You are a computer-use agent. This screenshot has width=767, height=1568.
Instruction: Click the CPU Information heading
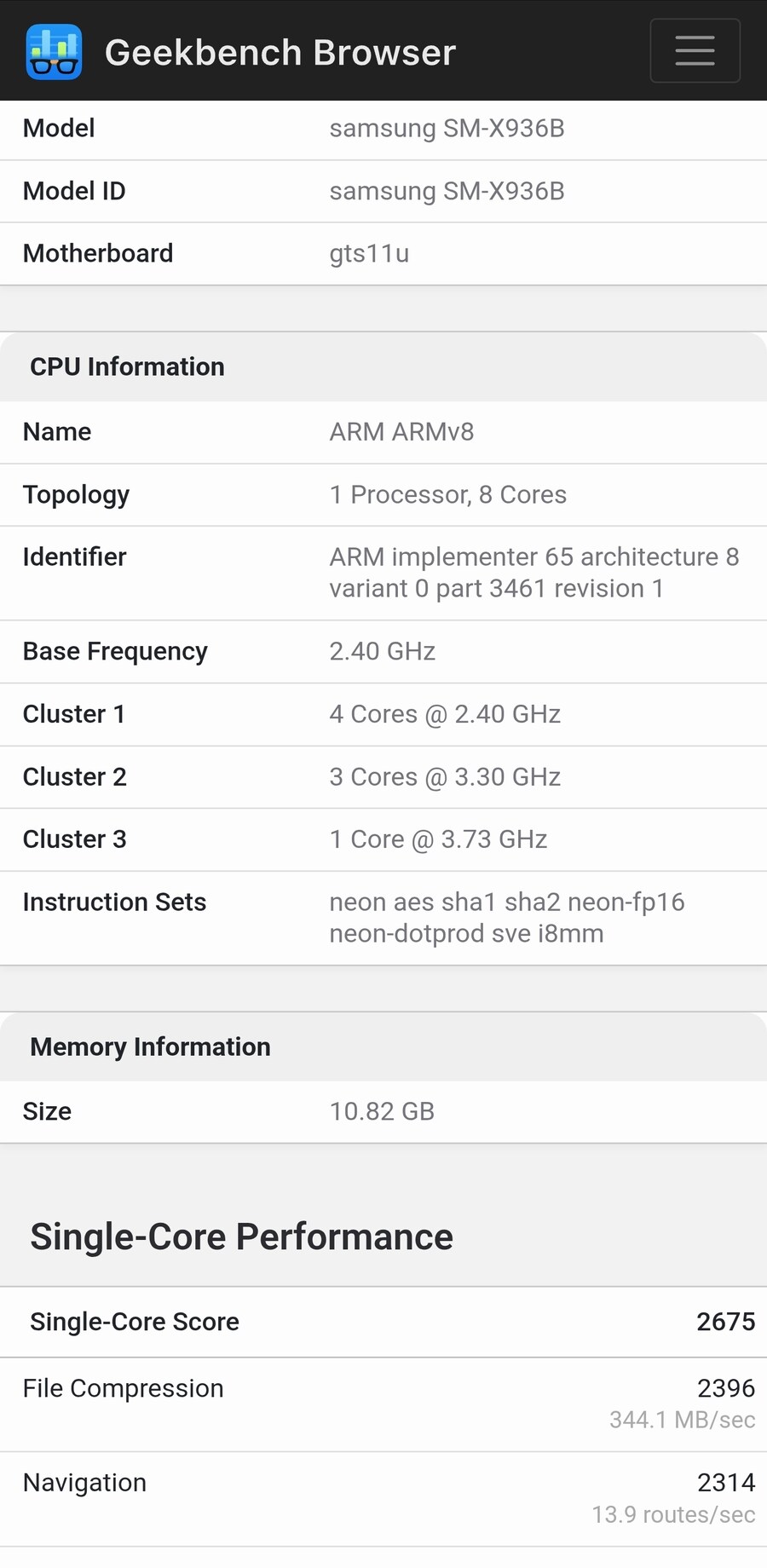pyautogui.click(x=127, y=367)
